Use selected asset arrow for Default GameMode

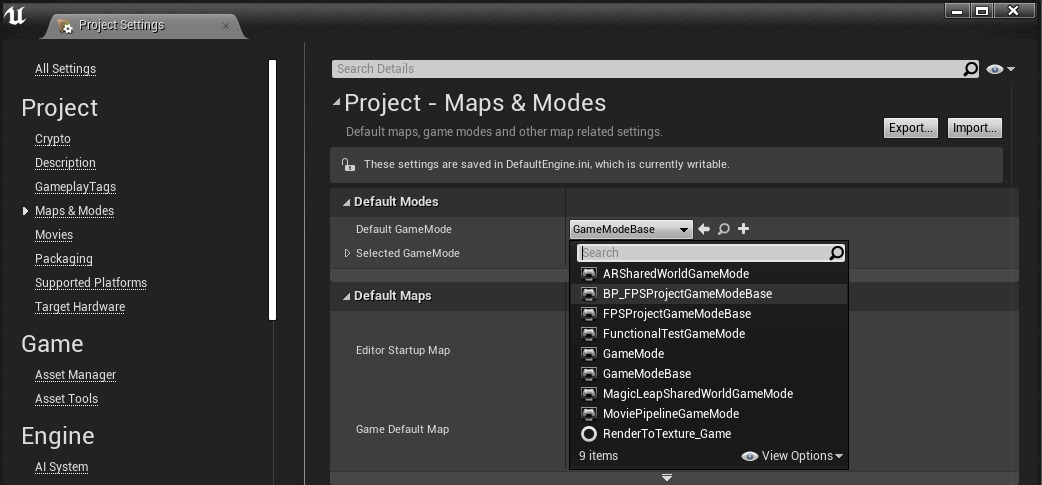coord(704,229)
